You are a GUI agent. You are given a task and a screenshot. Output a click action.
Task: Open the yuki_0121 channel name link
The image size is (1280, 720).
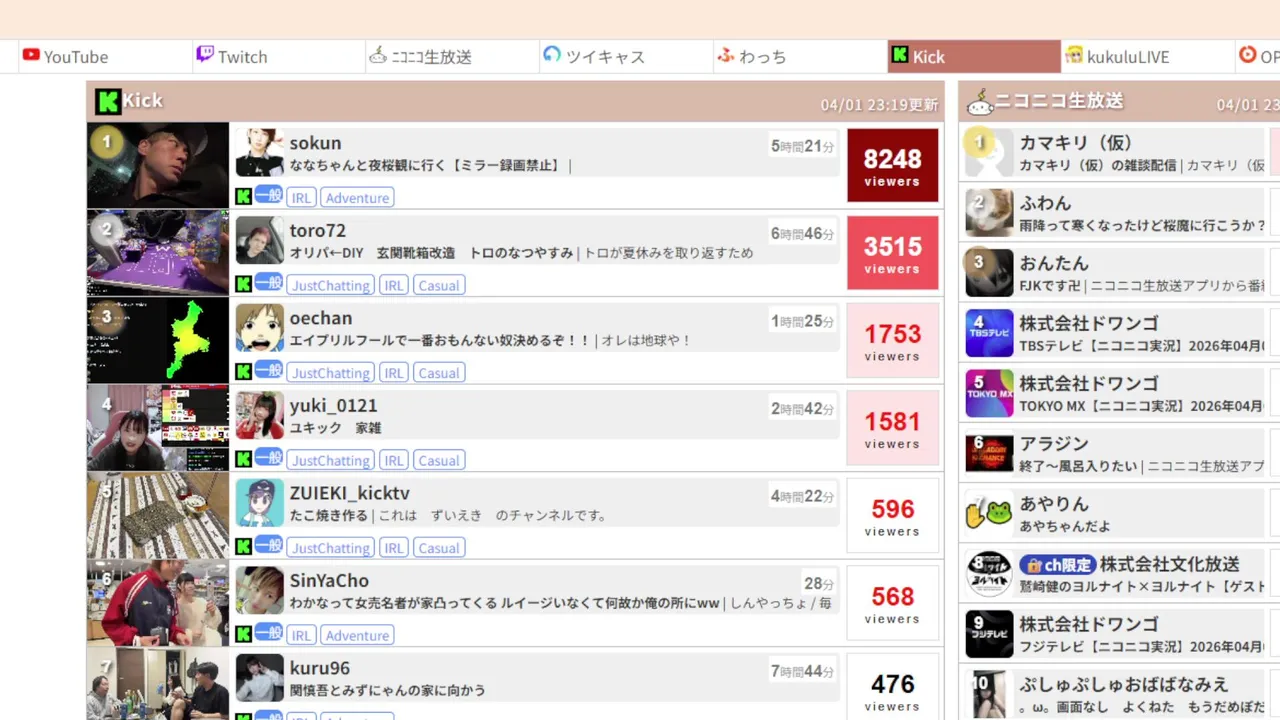point(334,406)
